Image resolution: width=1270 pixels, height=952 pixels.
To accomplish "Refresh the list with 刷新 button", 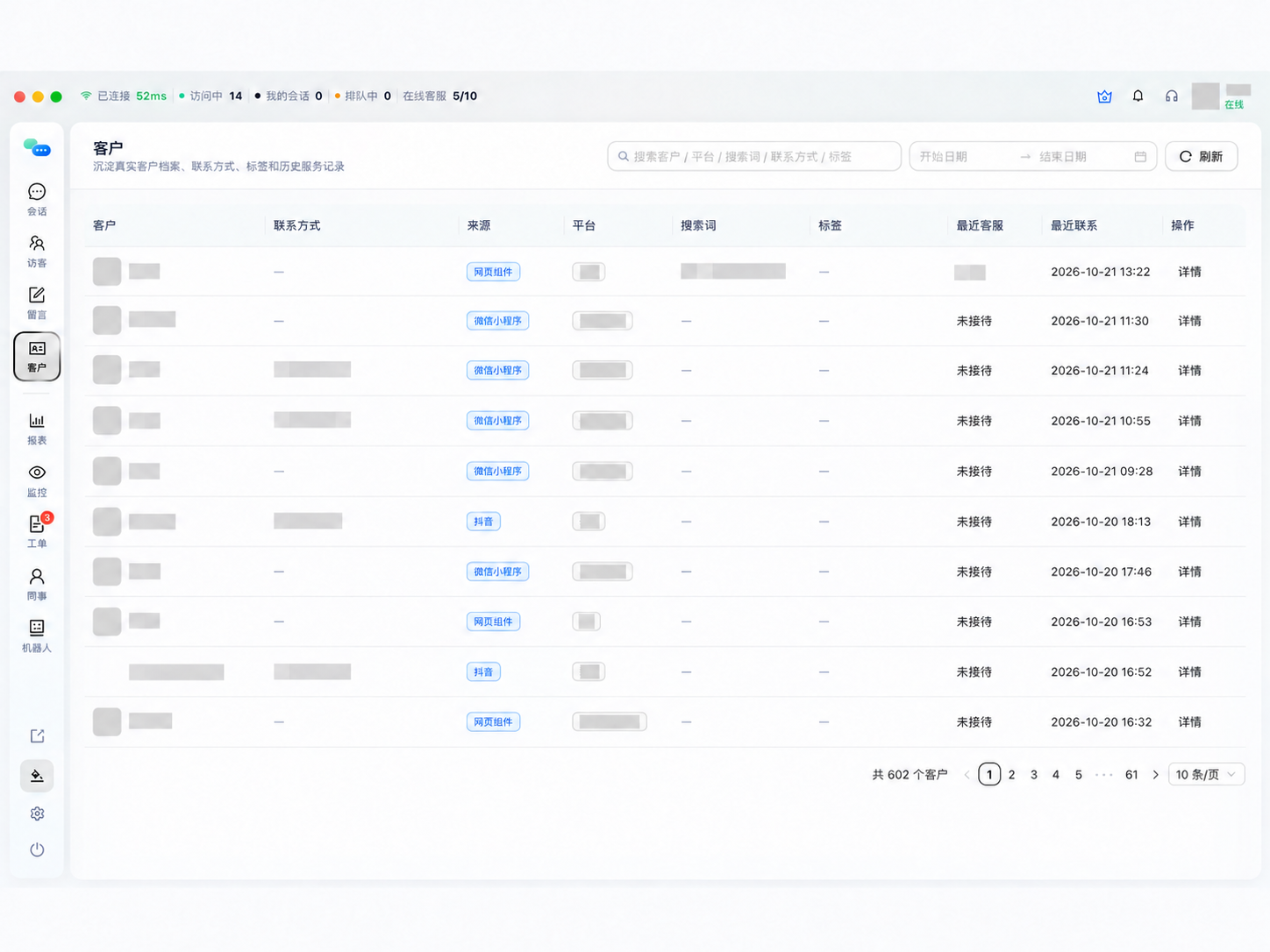I will (1201, 157).
